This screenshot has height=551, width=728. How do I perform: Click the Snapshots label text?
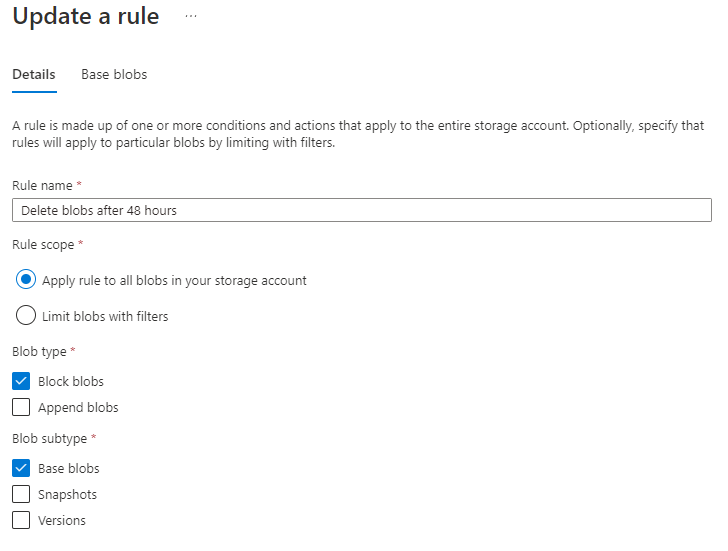(67, 495)
